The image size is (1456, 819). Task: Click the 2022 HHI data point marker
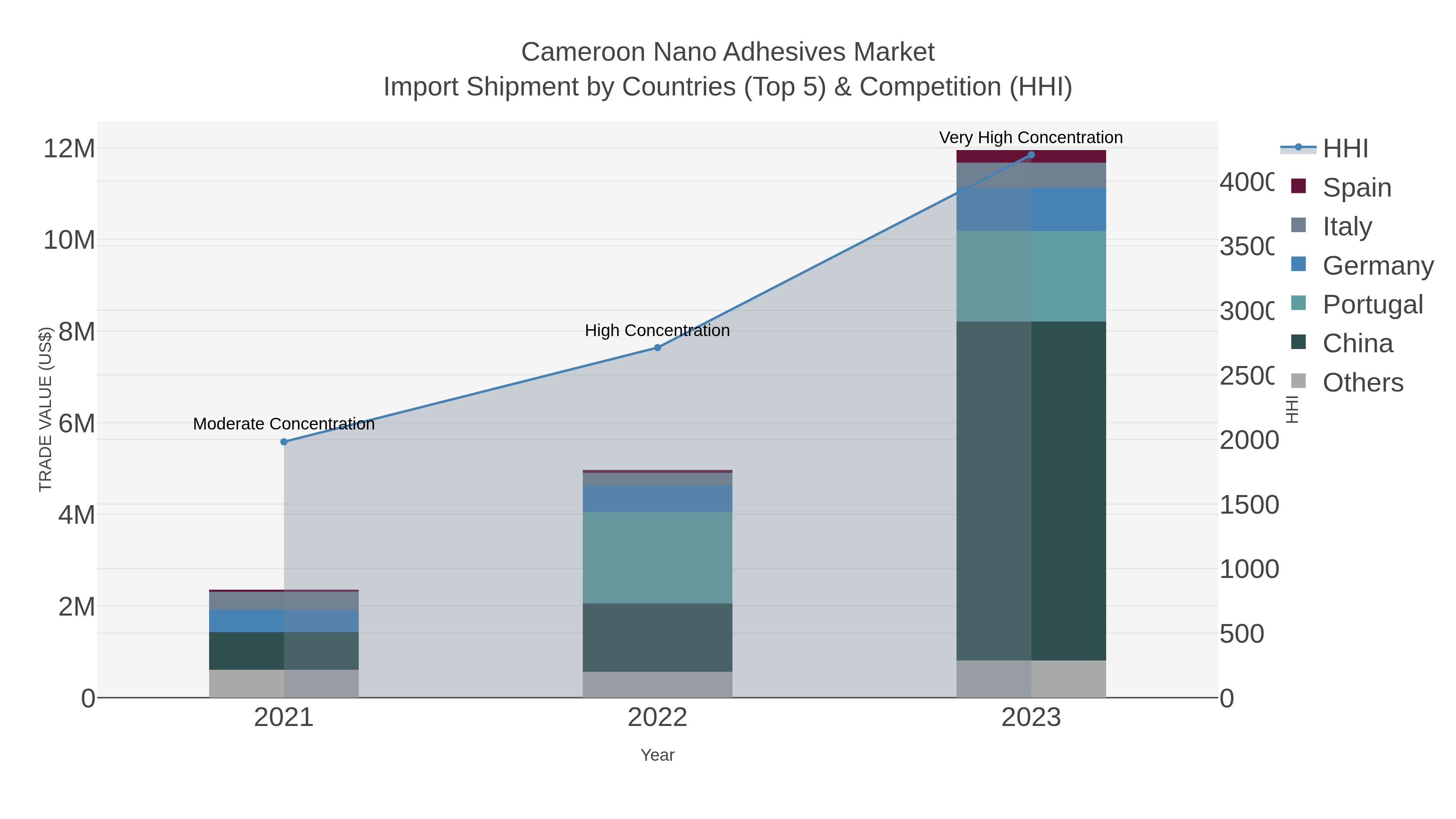tap(657, 347)
